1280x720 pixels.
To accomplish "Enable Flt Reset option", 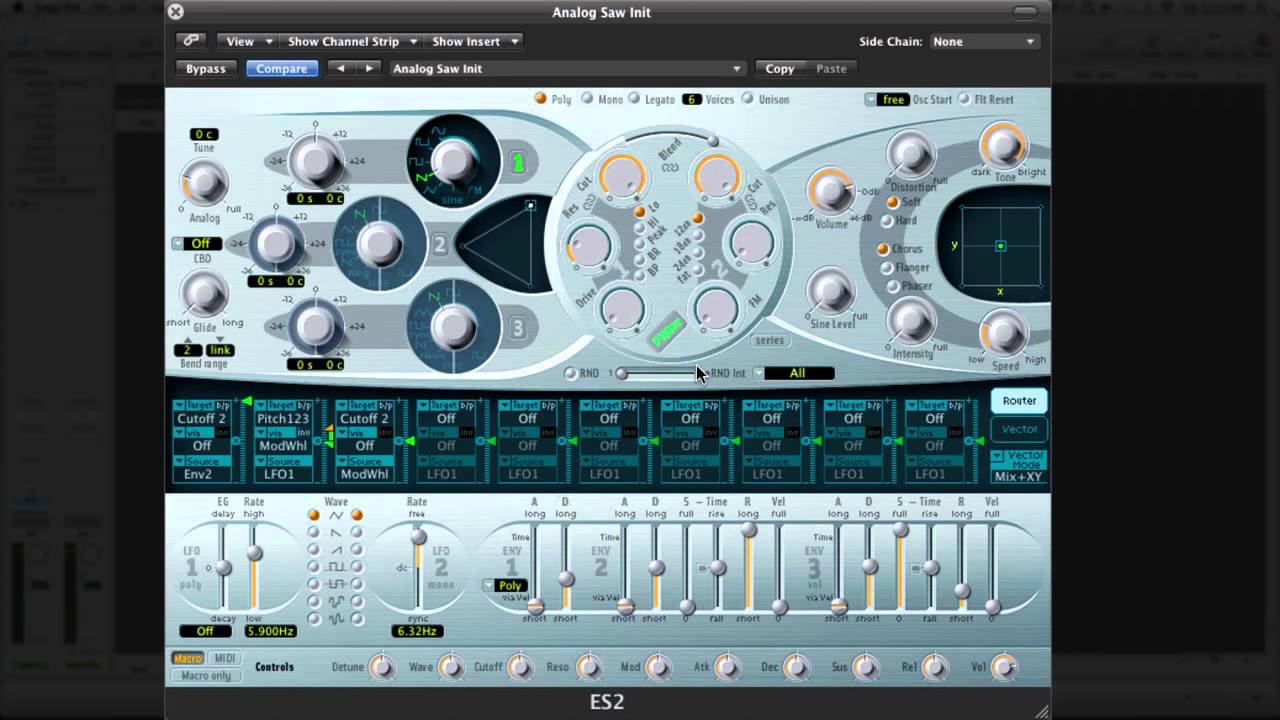I will tap(964, 99).
